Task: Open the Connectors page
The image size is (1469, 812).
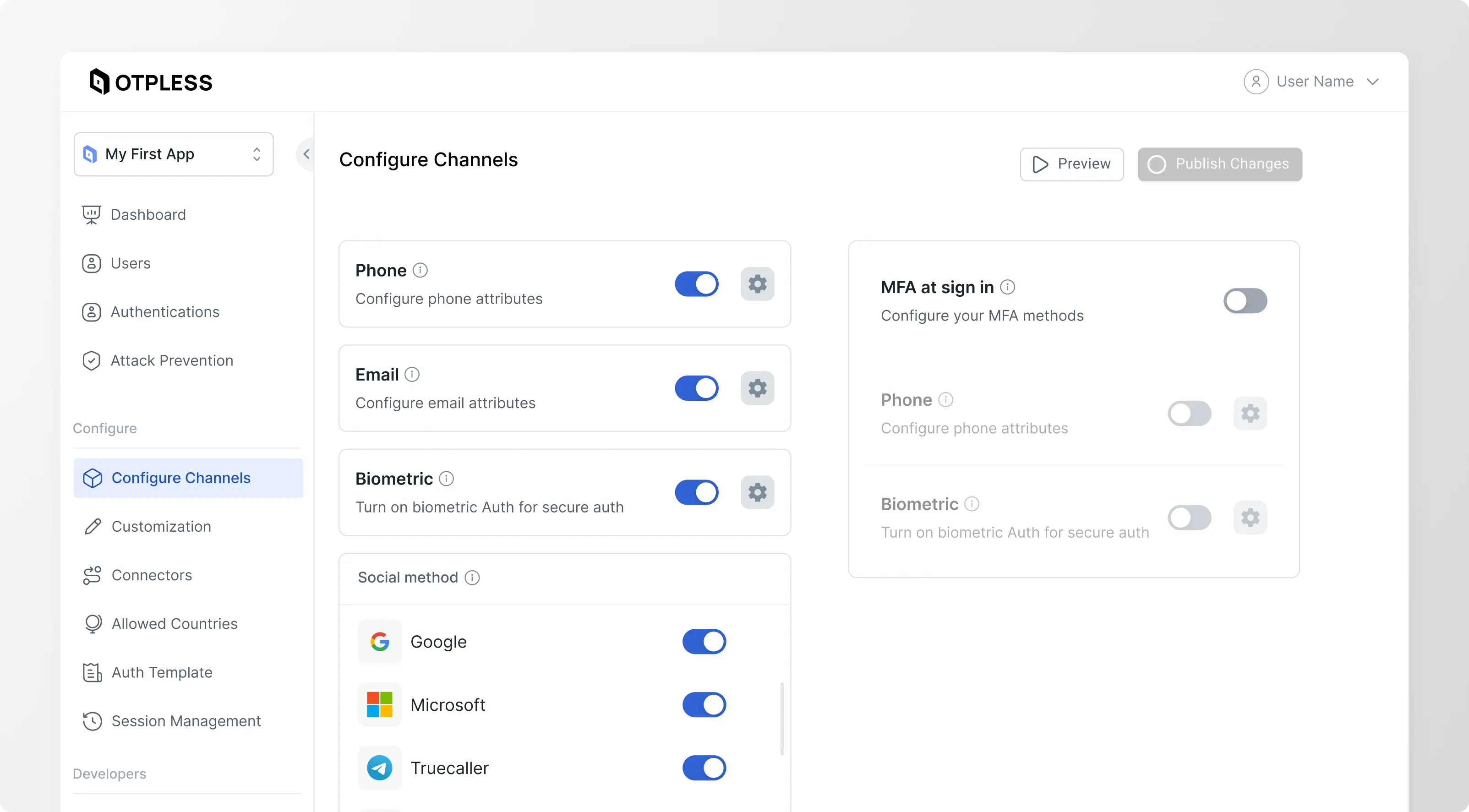Action: click(151, 575)
